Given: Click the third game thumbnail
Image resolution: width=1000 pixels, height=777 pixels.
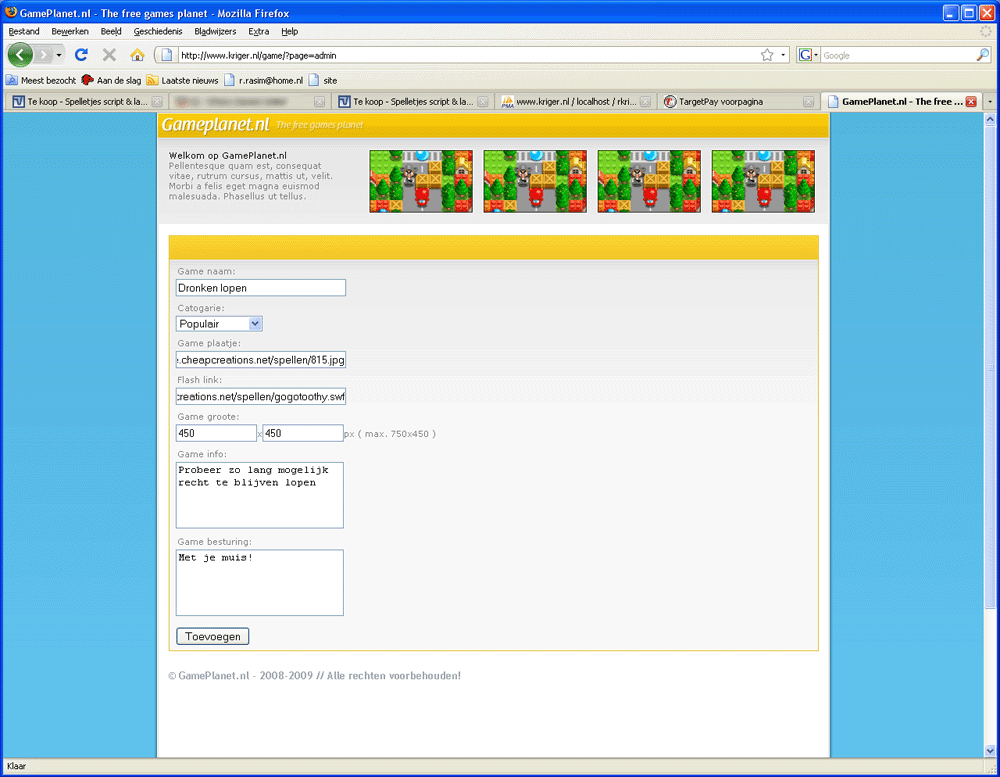Looking at the screenshot, I should pyautogui.click(x=649, y=181).
